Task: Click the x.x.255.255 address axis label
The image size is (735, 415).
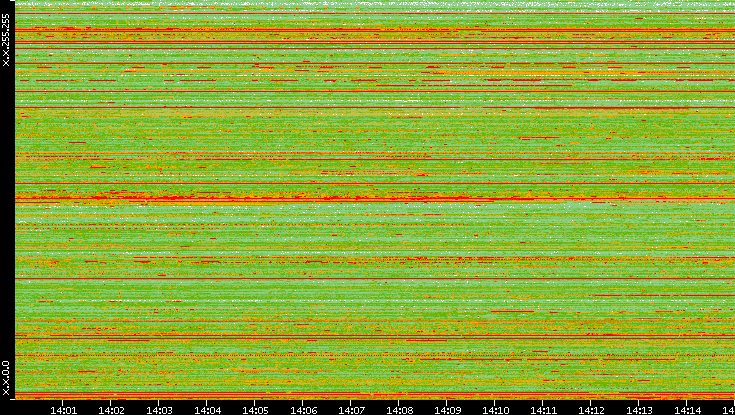Action: (6, 40)
